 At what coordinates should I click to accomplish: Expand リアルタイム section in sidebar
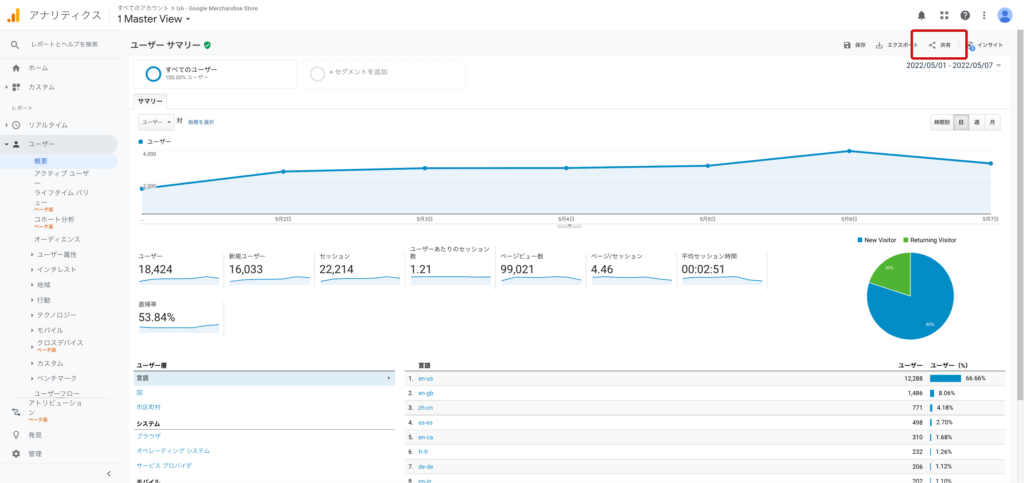click(48, 125)
